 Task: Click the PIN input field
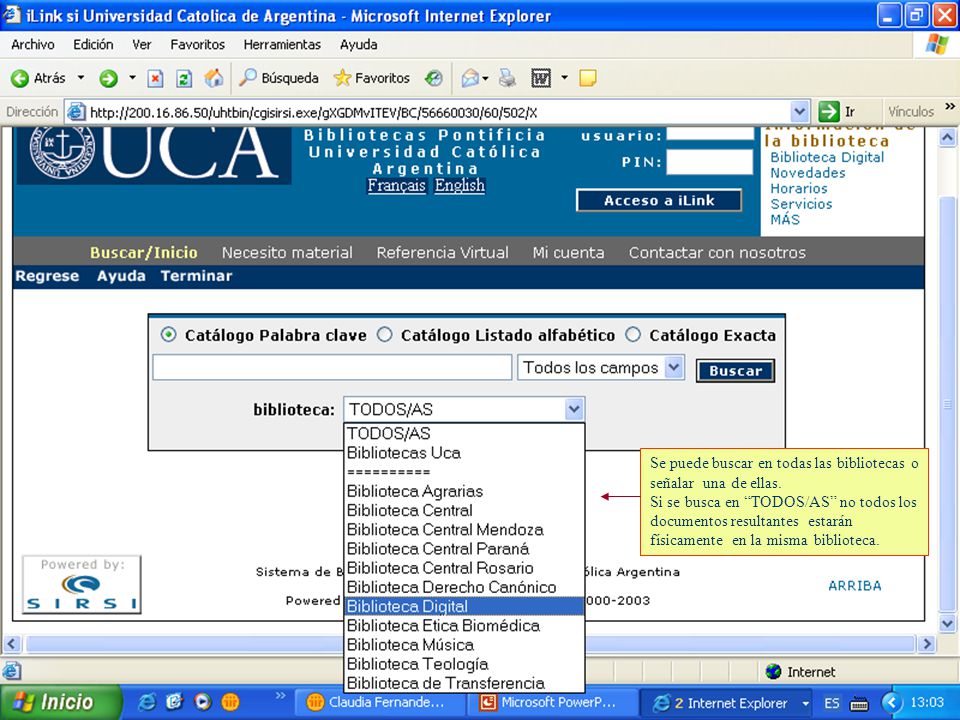pos(710,162)
